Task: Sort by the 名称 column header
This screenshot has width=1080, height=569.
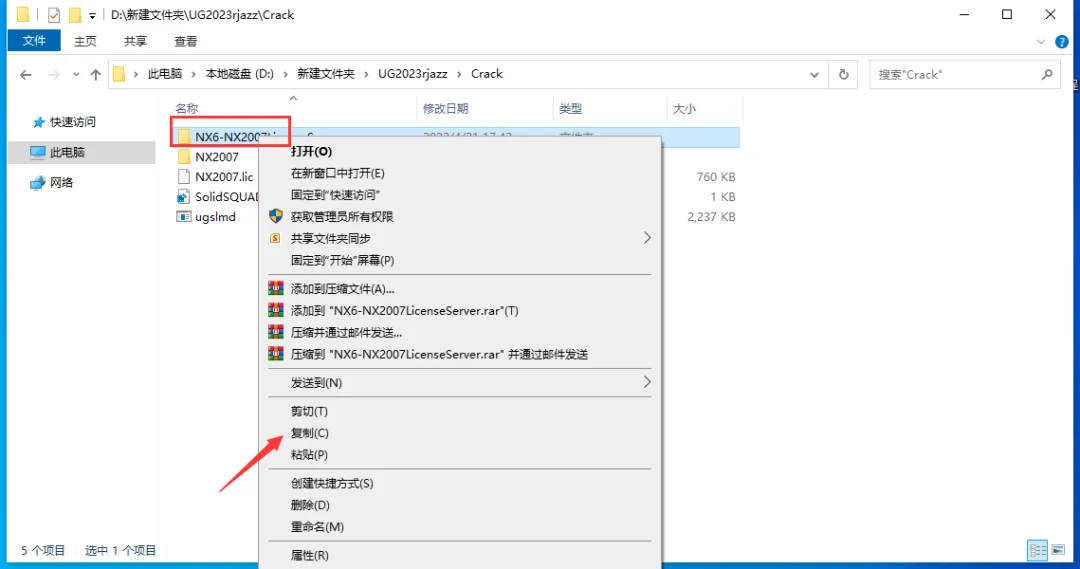Action: tap(187, 109)
